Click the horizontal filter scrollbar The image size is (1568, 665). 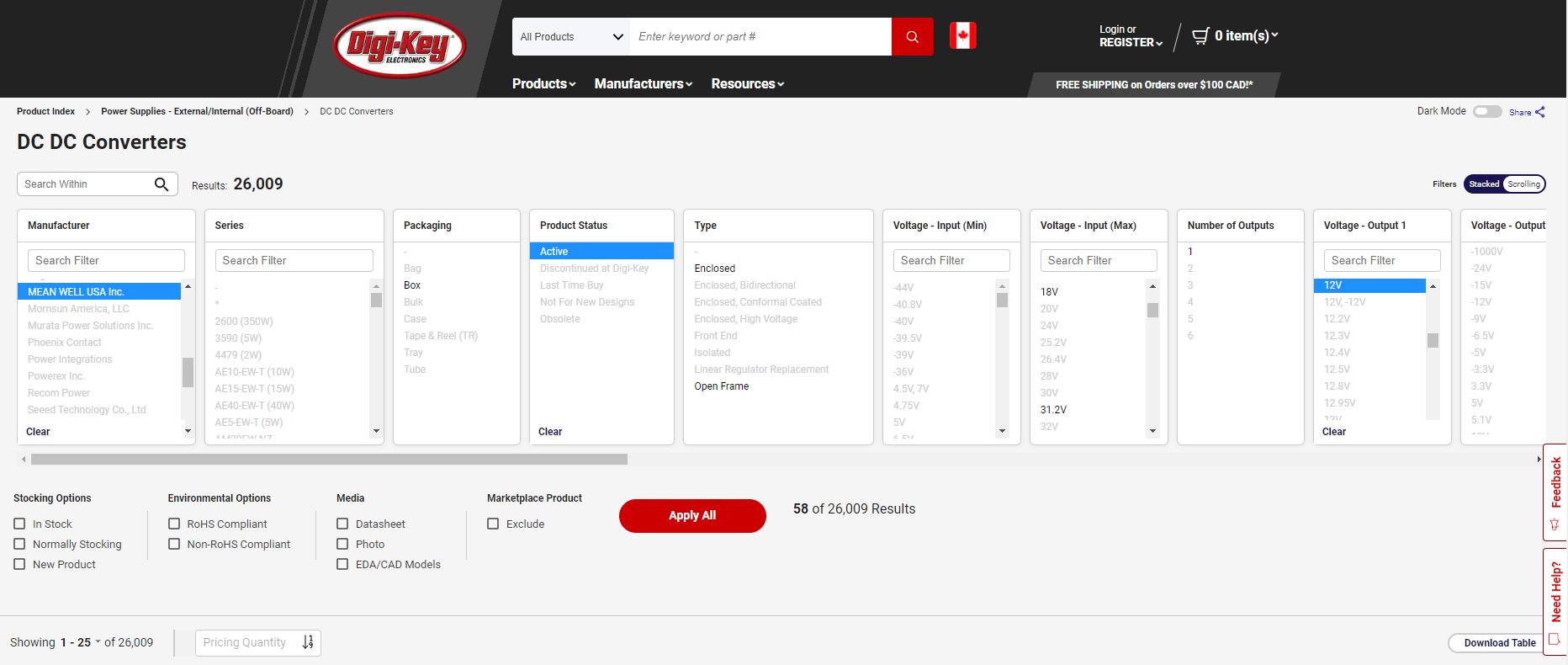[x=329, y=460]
